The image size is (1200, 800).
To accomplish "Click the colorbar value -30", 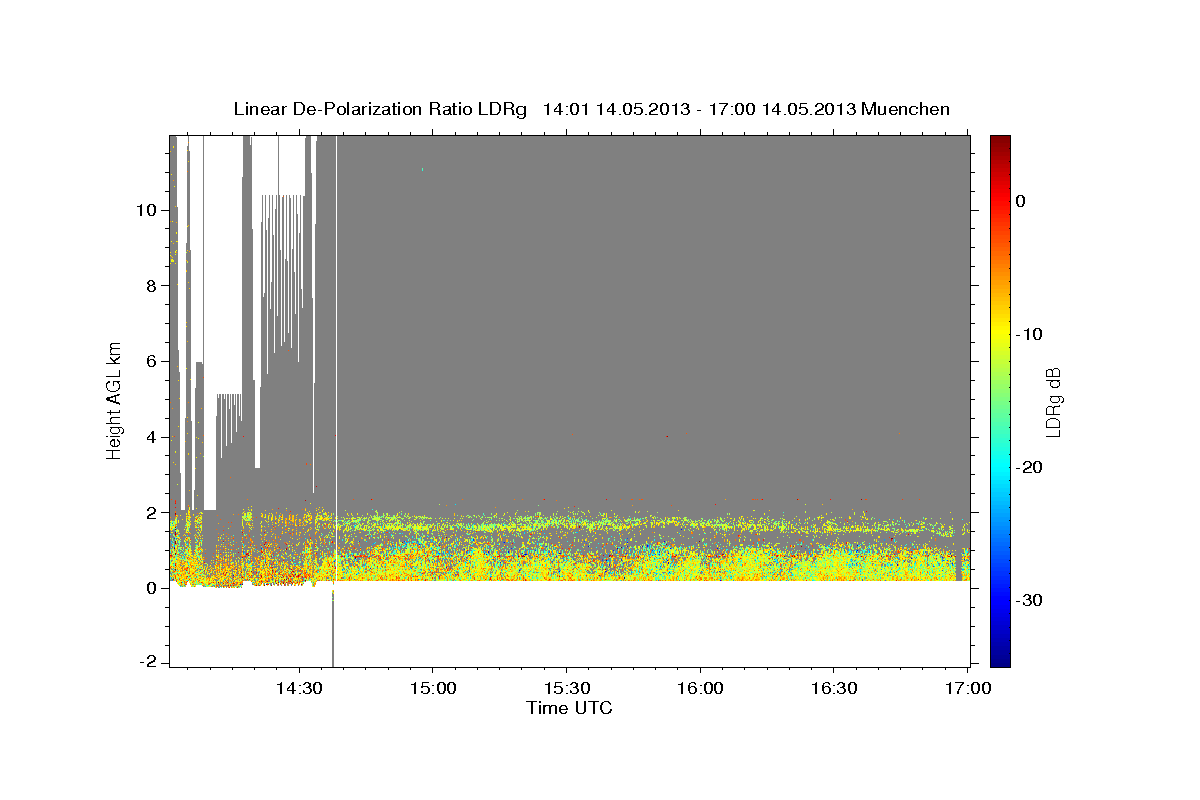I will click(x=1029, y=600).
